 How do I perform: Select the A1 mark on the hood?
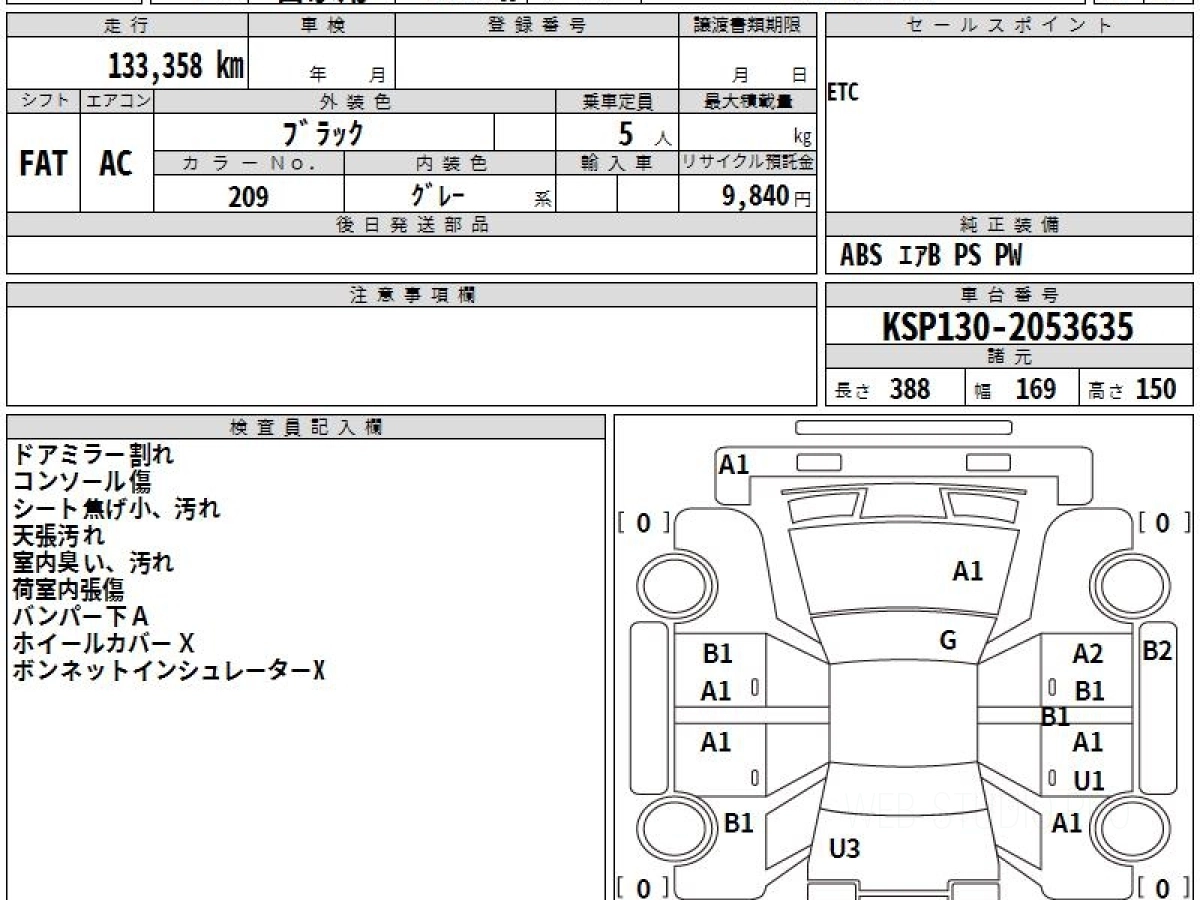point(967,571)
